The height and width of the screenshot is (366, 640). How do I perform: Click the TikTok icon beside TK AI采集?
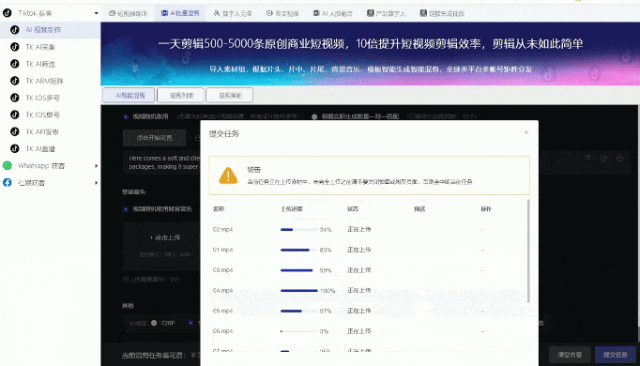click(15, 47)
